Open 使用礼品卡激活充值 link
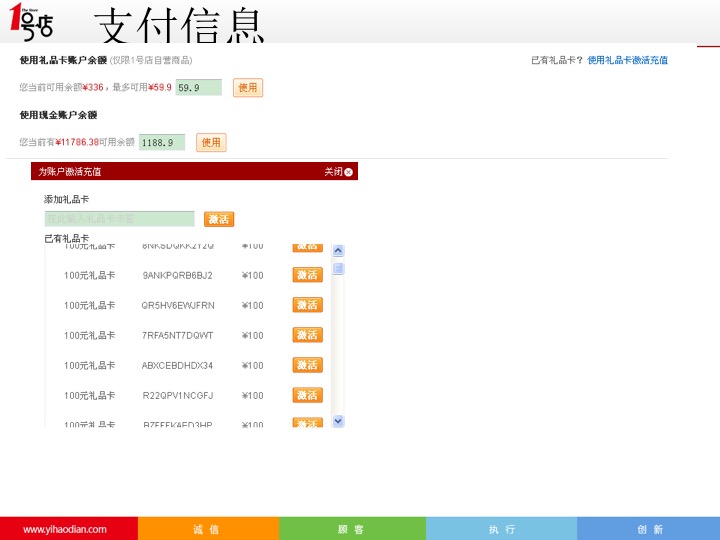 (x=627, y=60)
